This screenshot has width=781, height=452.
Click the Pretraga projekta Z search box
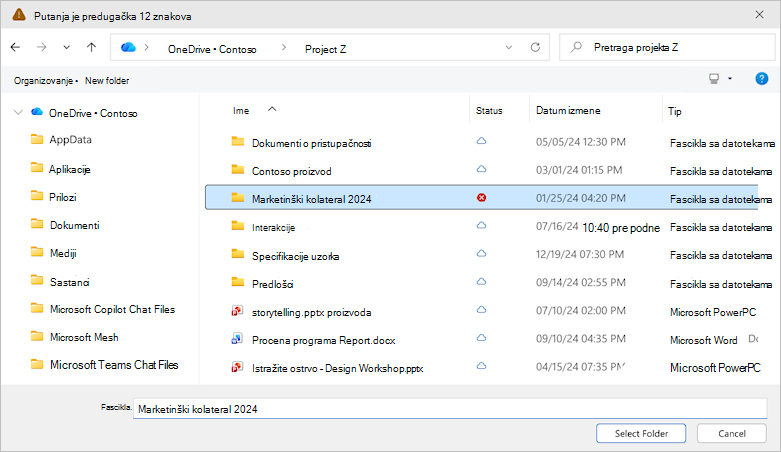(667, 47)
